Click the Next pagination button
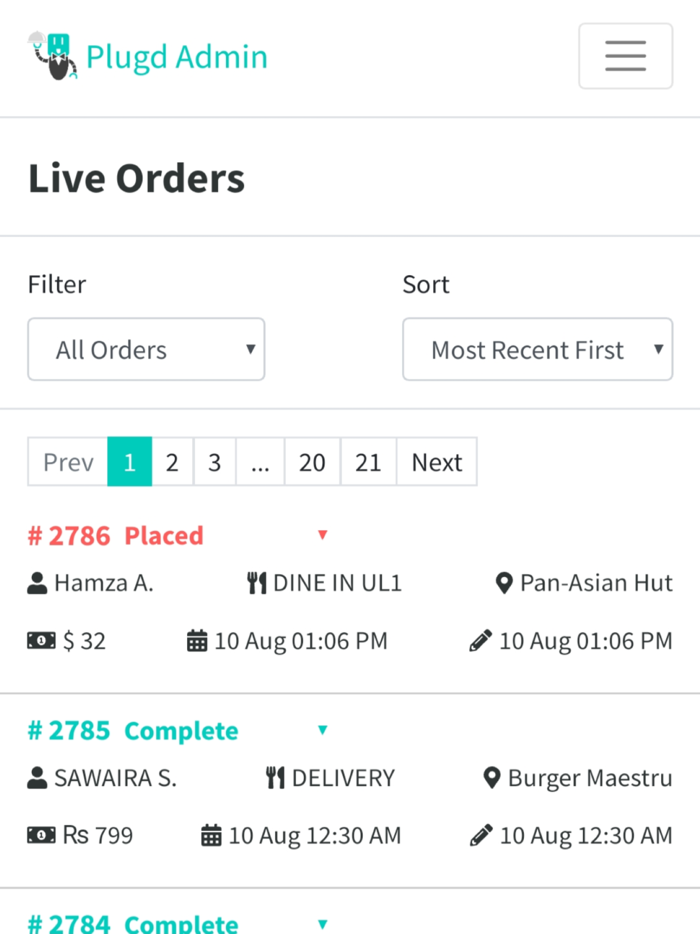 point(436,461)
